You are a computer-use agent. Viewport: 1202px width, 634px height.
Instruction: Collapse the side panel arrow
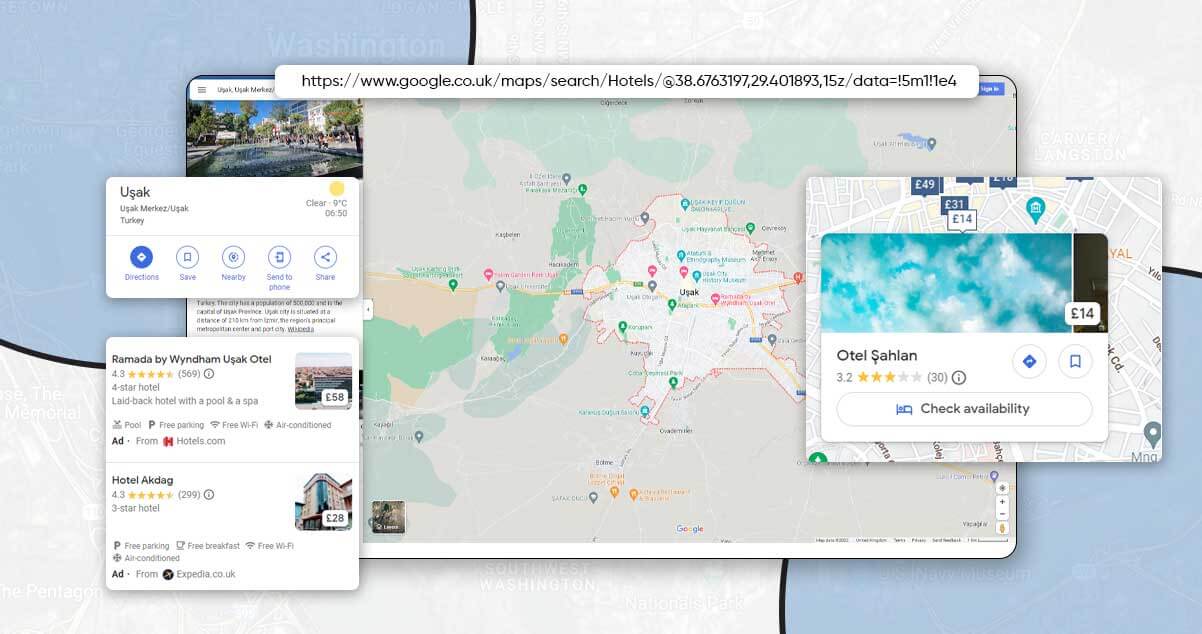pos(367,310)
